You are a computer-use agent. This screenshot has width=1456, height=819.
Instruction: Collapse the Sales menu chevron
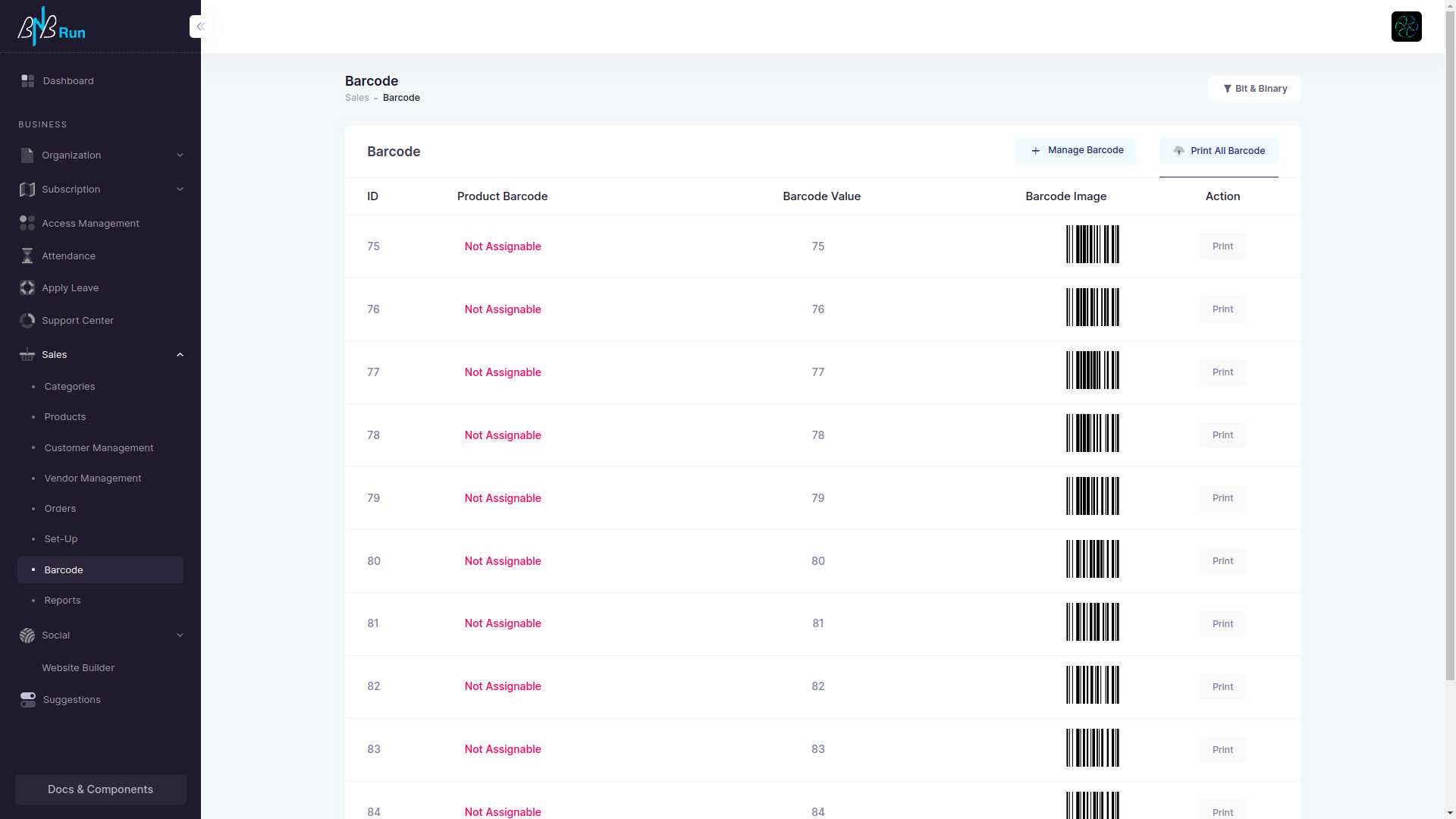point(180,355)
